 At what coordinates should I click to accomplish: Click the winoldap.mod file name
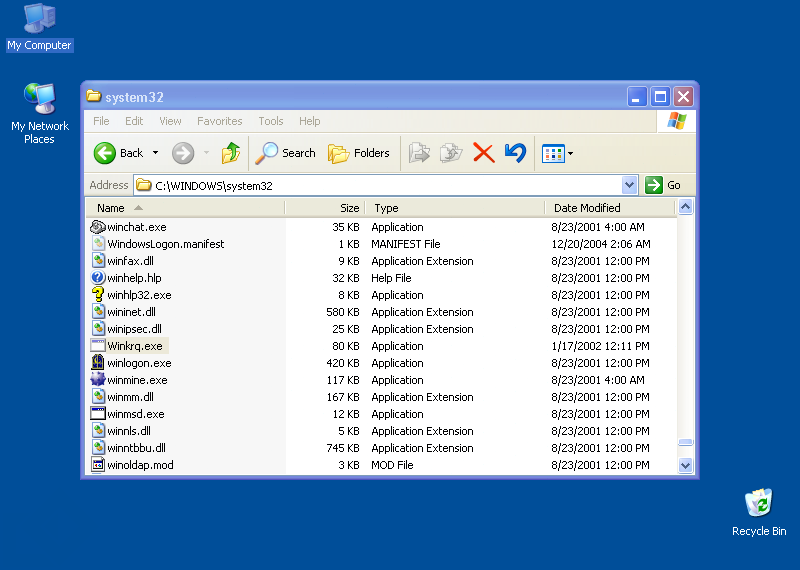[140, 465]
